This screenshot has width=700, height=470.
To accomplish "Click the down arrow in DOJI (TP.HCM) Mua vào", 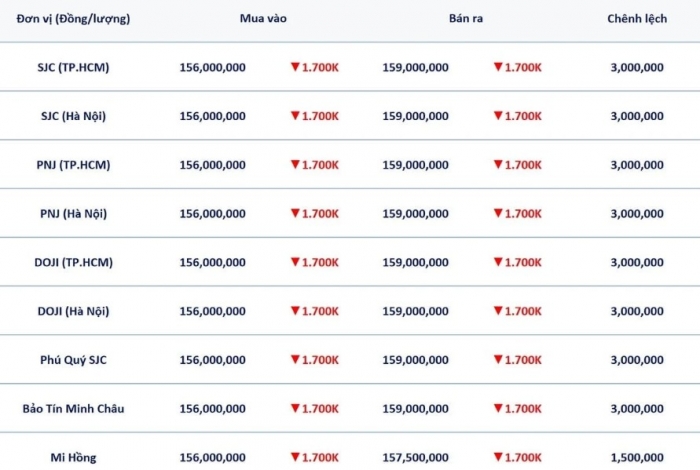I will (295, 261).
